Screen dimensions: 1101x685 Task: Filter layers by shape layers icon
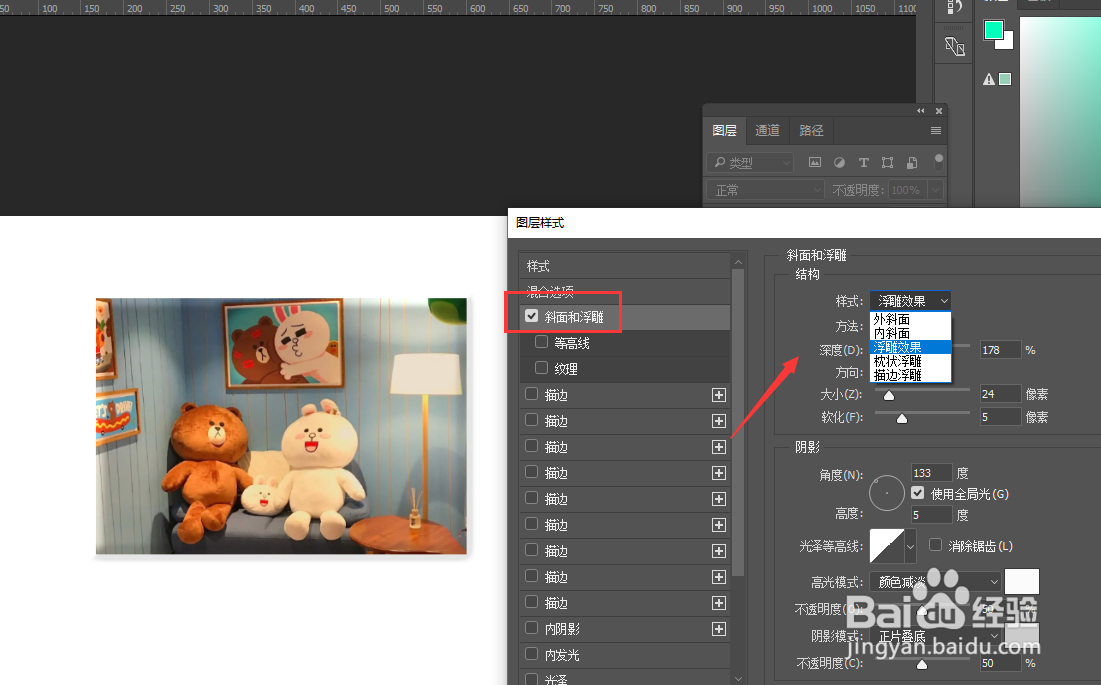click(x=888, y=162)
